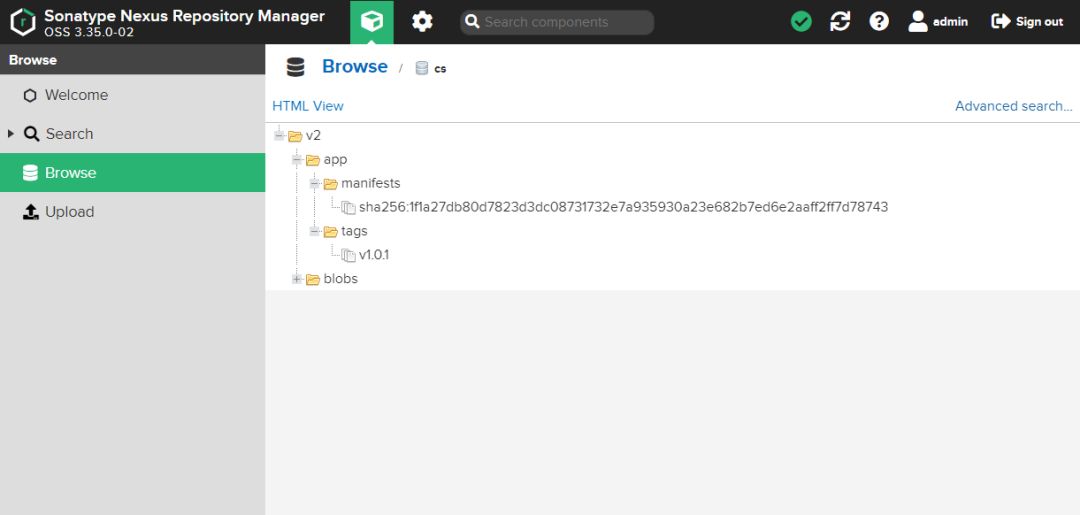Open the Browse cube icon in header
The height and width of the screenshot is (515, 1080).
tap(371, 22)
